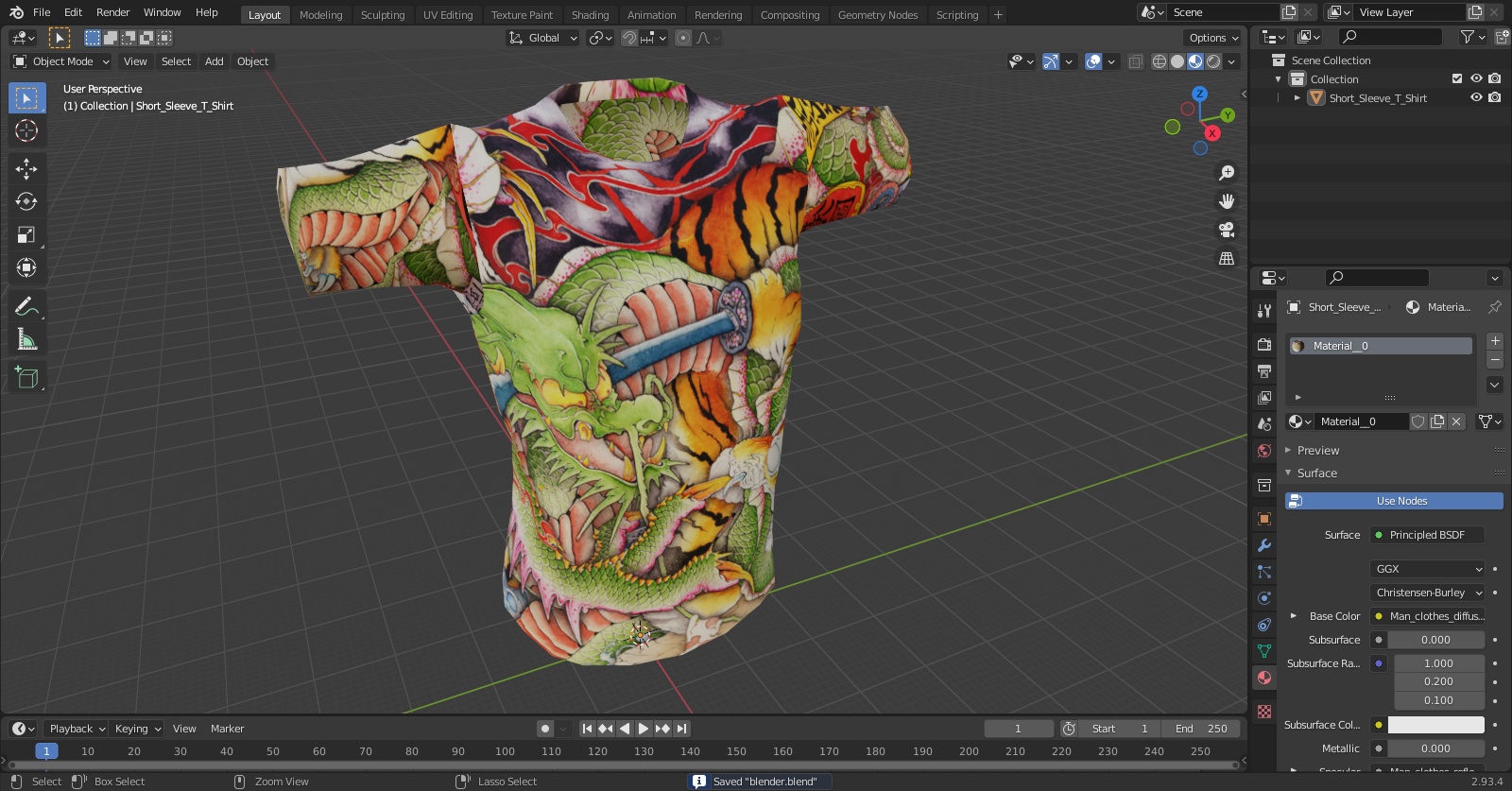
Task: Click the current frame number field
Action: (x=1019, y=729)
